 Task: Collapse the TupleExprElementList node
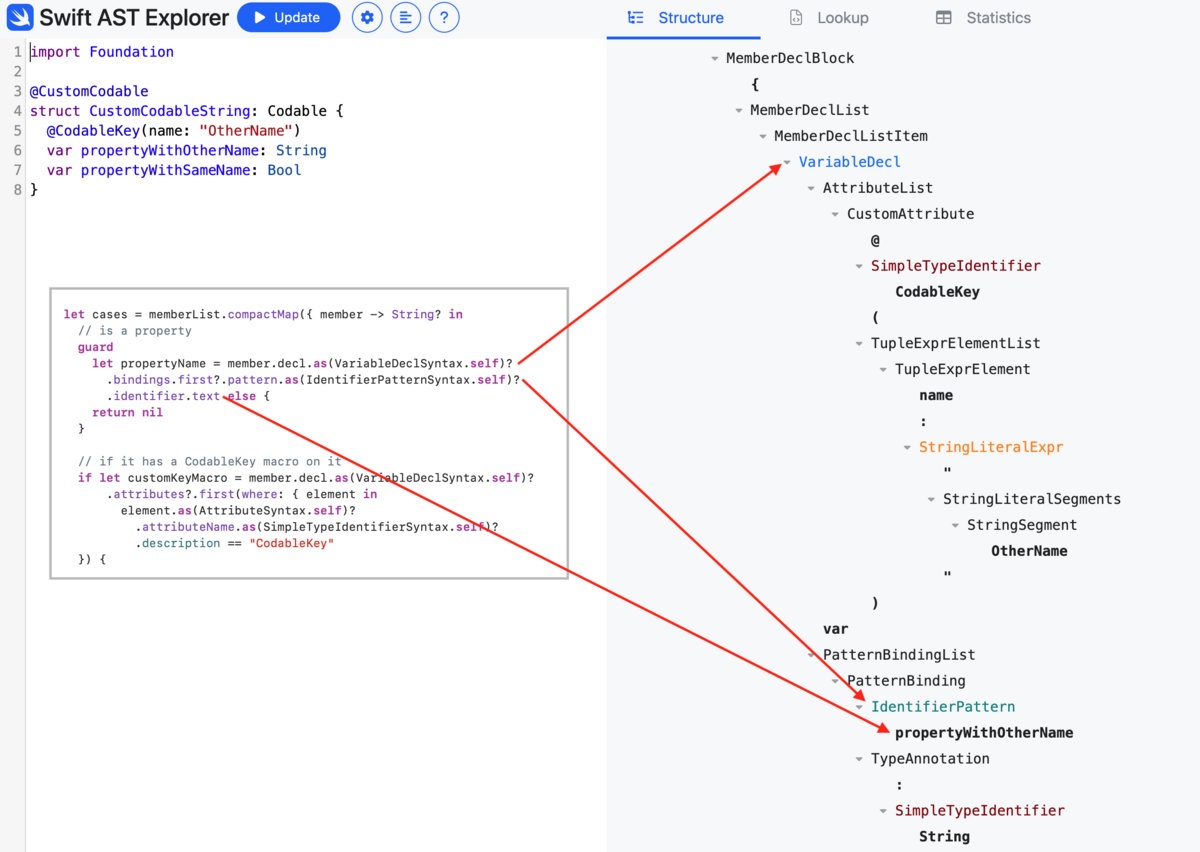859,344
